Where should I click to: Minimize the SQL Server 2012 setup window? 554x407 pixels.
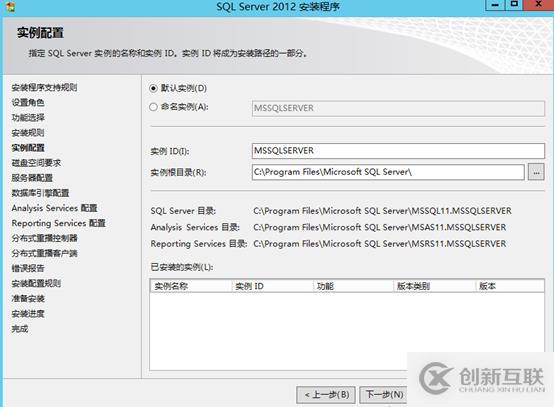495,5
